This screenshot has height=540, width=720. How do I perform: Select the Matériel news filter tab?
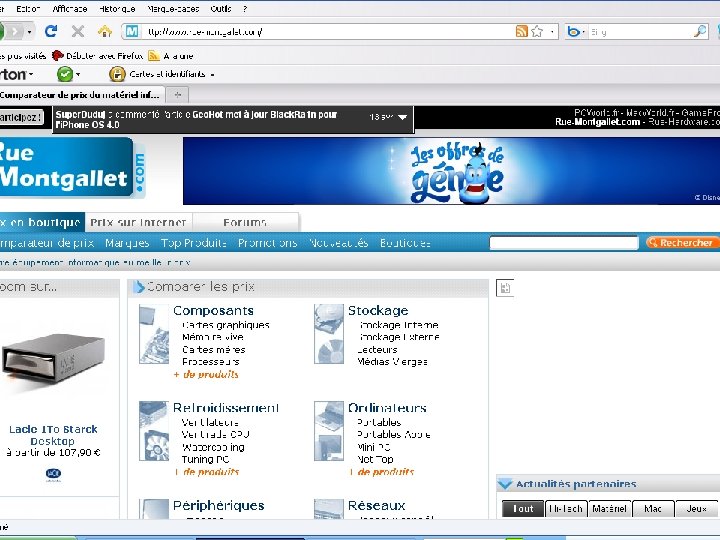pyautogui.click(x=609, y=509)
